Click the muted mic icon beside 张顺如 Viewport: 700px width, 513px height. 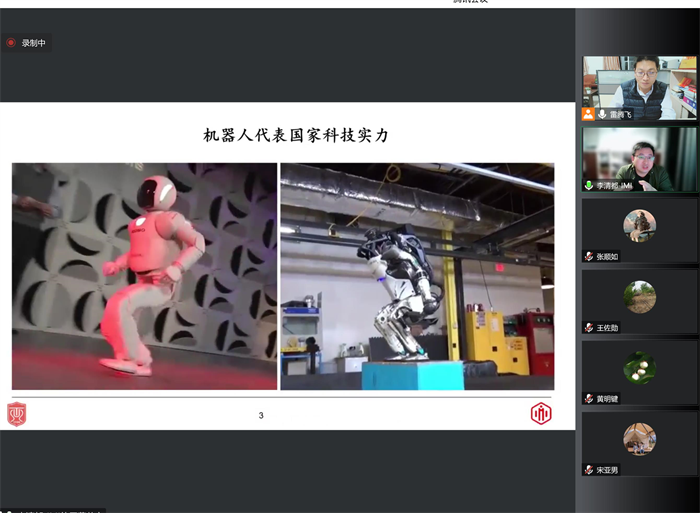[x=589, y=256]
